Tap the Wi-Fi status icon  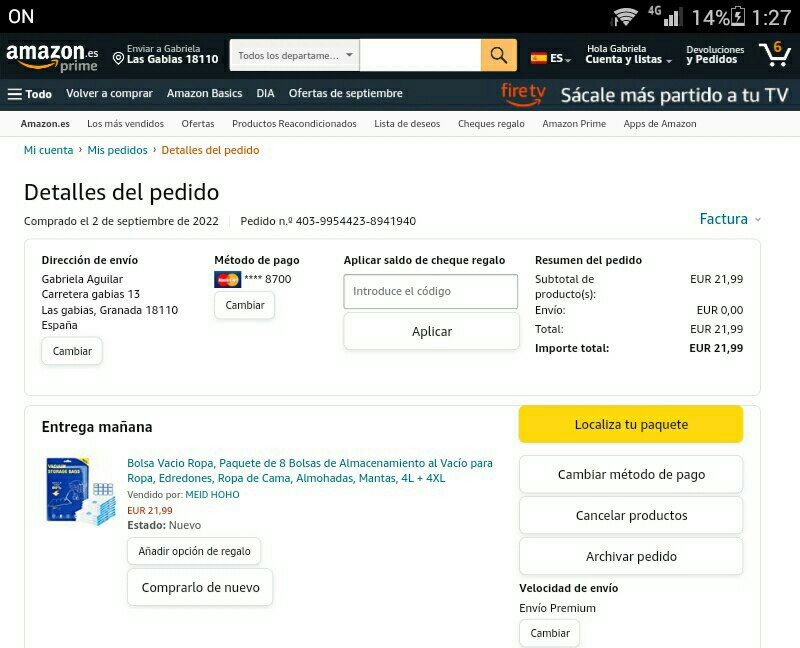click(x=624, y=17)
